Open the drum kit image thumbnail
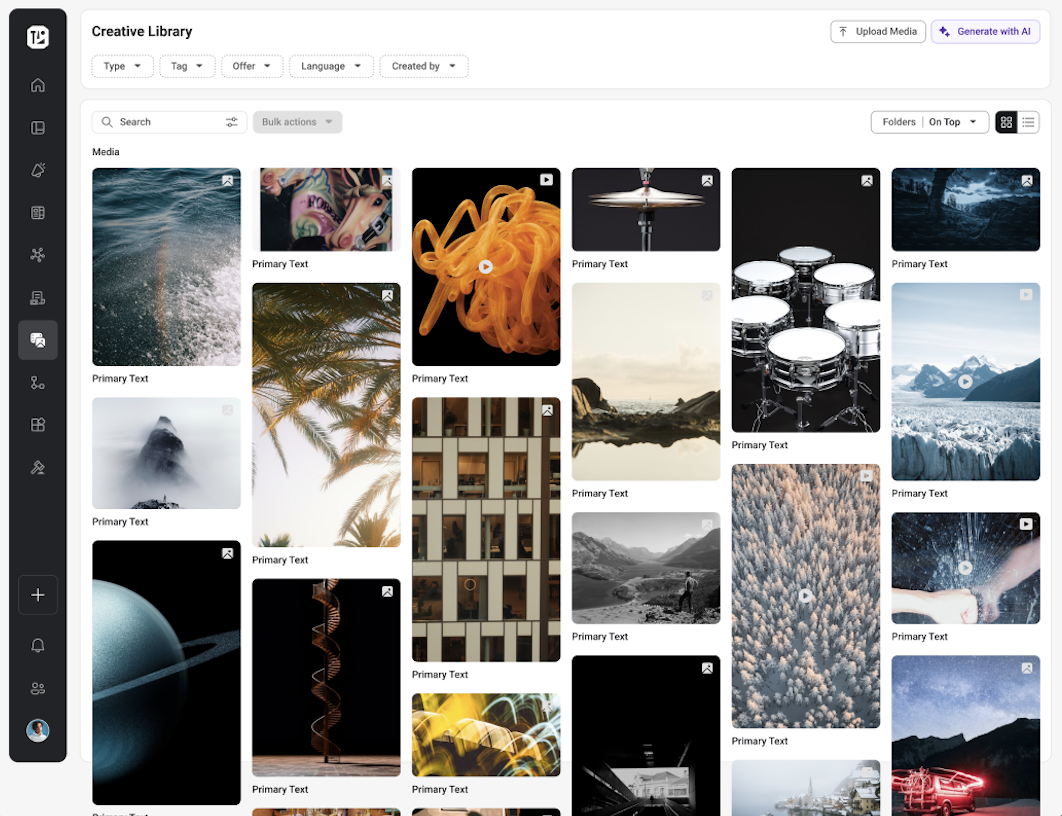This screenshot has height=816, width=1062. point(805,300)
